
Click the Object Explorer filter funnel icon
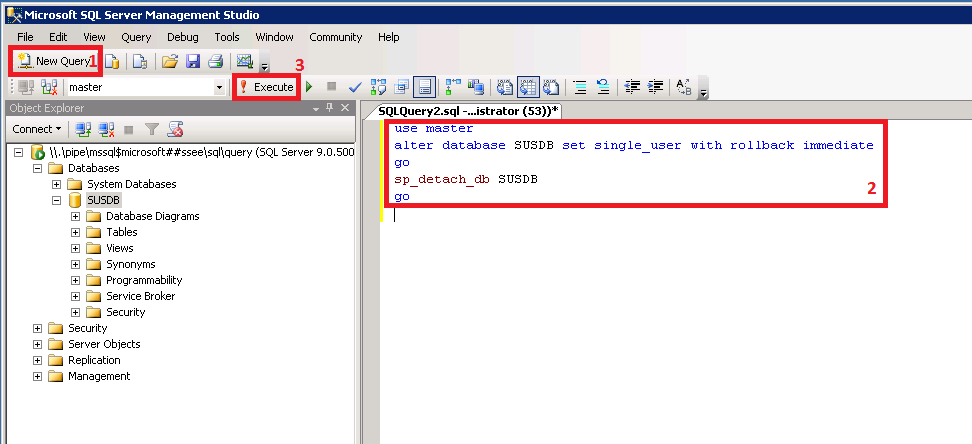tap(152, 129)
